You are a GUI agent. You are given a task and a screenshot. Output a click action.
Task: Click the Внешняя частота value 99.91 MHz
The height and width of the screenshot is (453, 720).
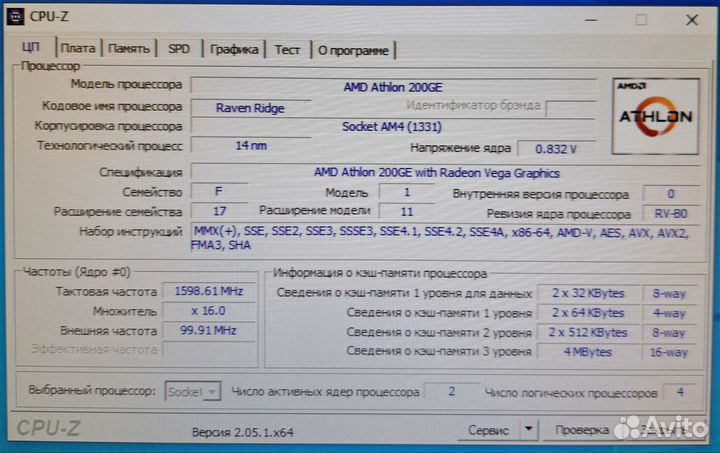[x=209, y=330]
